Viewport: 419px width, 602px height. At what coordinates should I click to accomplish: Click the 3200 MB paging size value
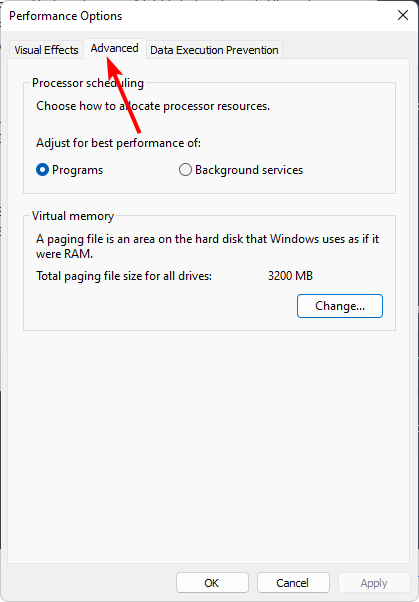pyautogui.click(x=290, y=276)
